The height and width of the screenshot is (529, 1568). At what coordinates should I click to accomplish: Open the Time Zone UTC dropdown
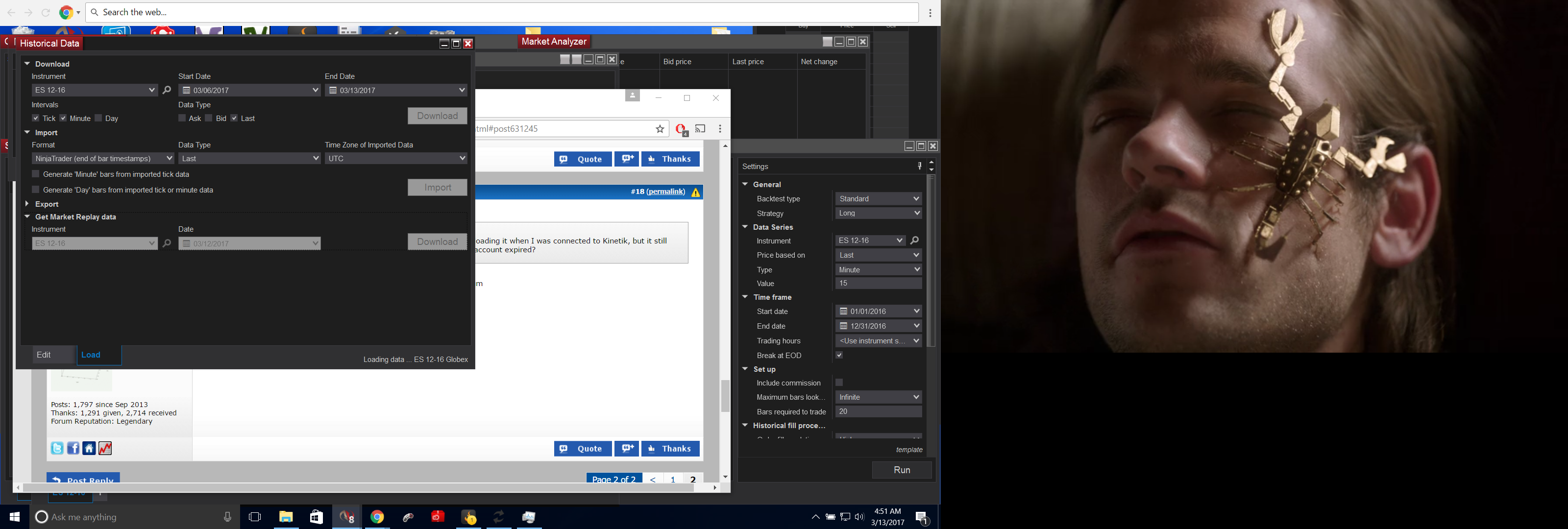(x=396, y=158)
